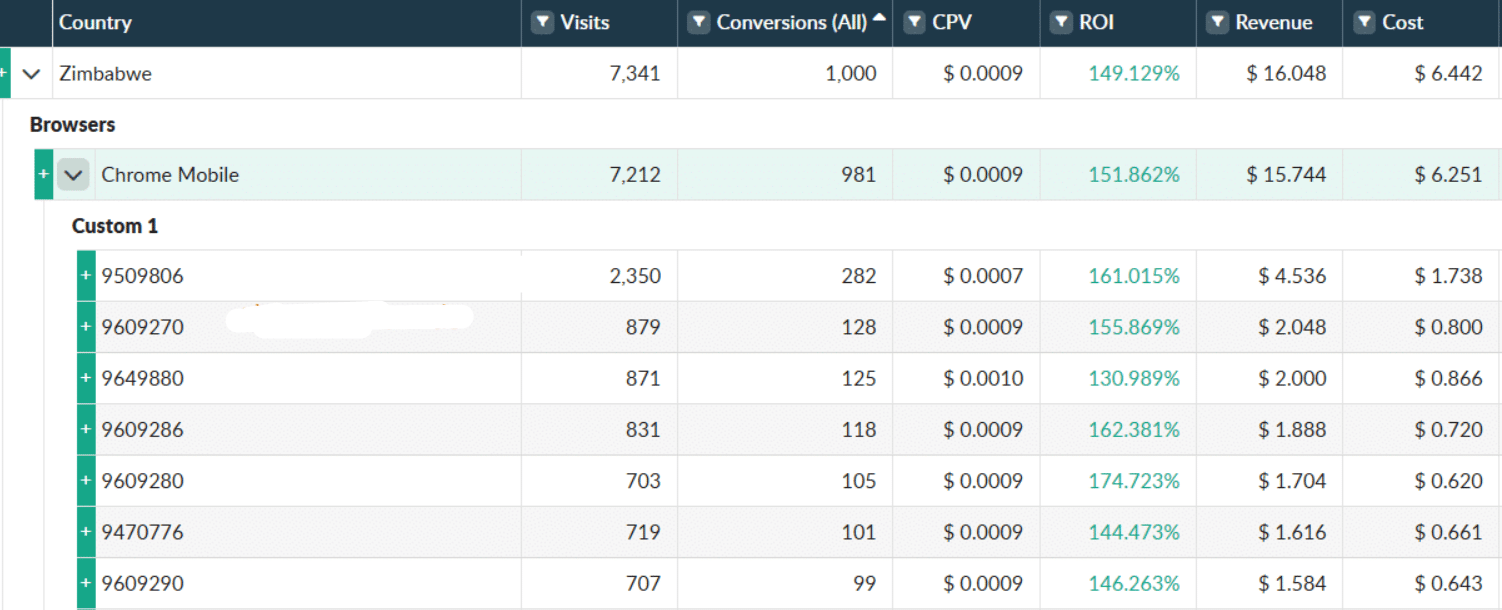Collapse the Chrome Mobile browser row
Viewport: 1502px width, 610px height.
pyautogui.click(x=73, y=175)
